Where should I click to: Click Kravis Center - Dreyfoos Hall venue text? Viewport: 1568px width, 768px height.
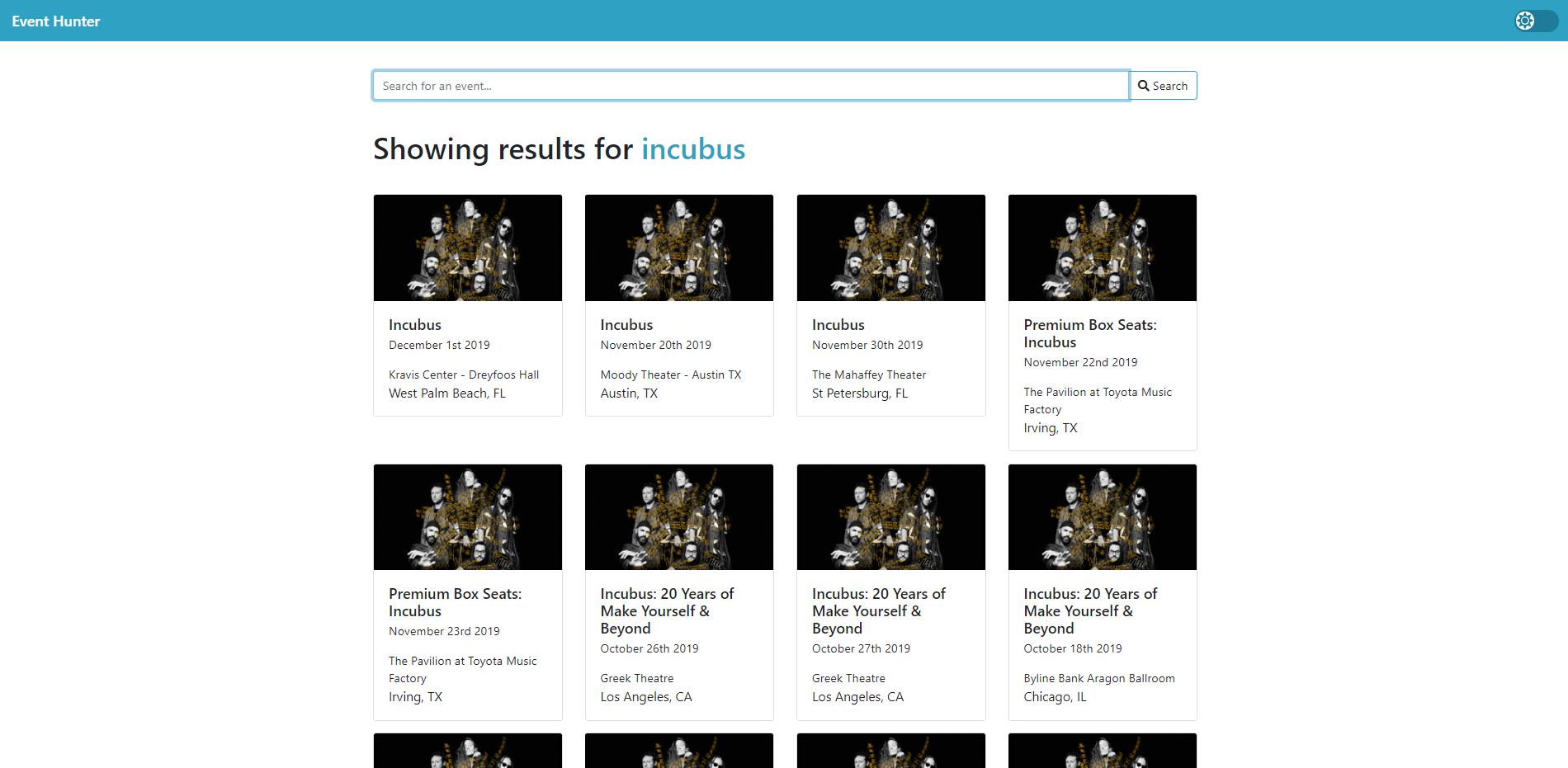tap(464, 375)
